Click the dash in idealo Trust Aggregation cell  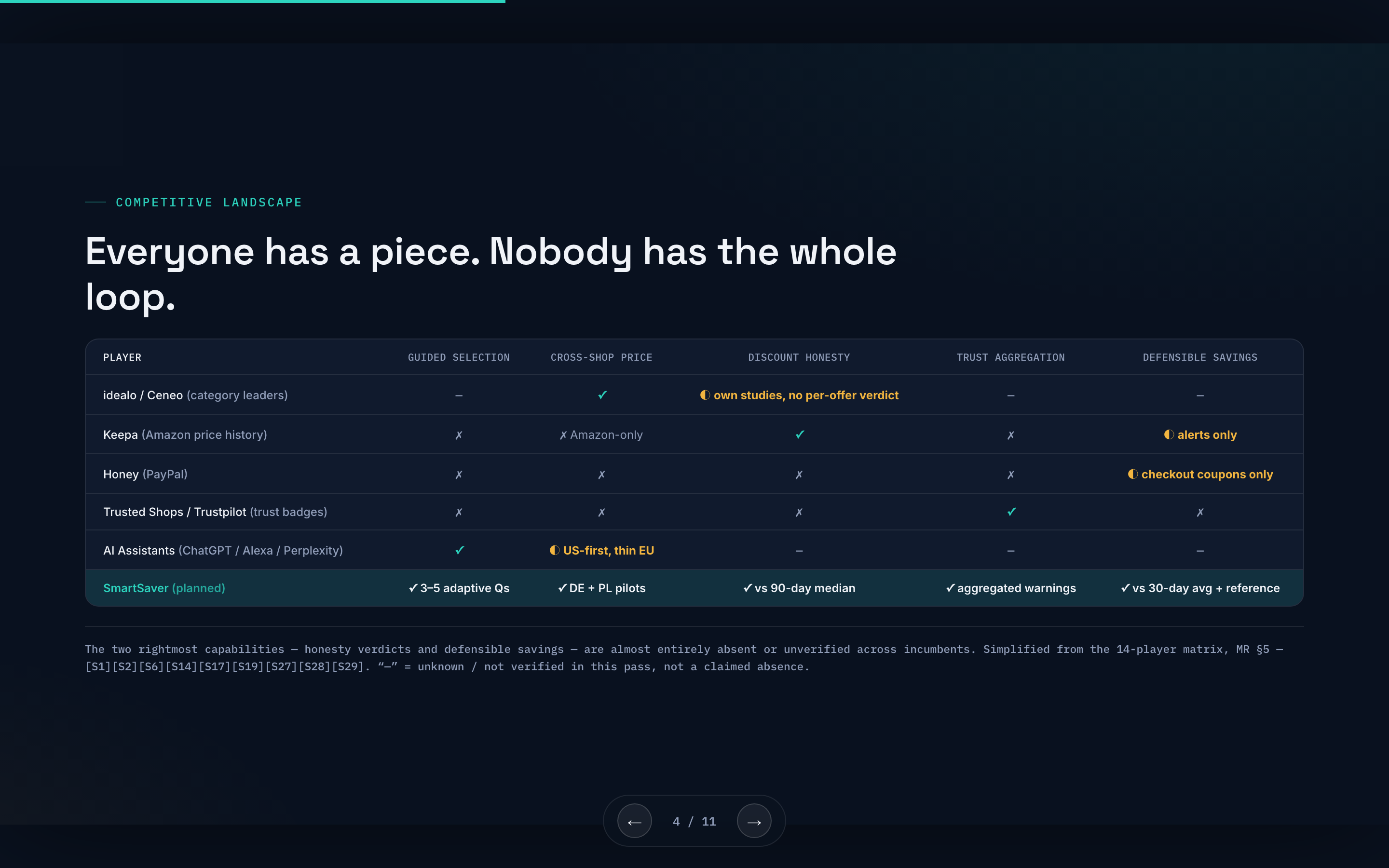pyautogui.click(x=1011, y=395)
